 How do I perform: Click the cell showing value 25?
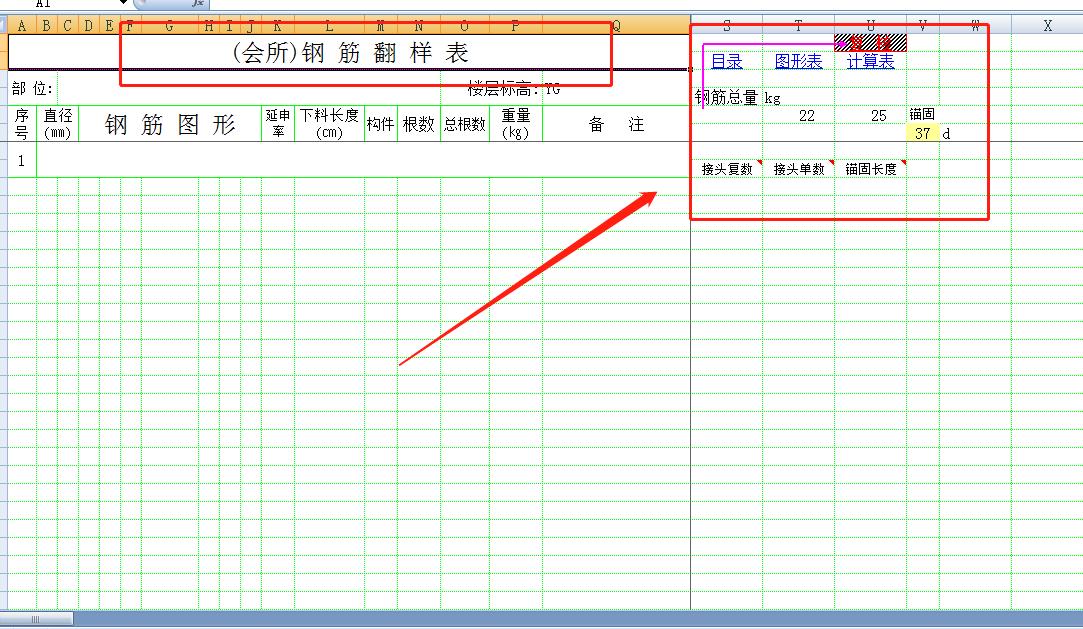[x=878, y=116]
